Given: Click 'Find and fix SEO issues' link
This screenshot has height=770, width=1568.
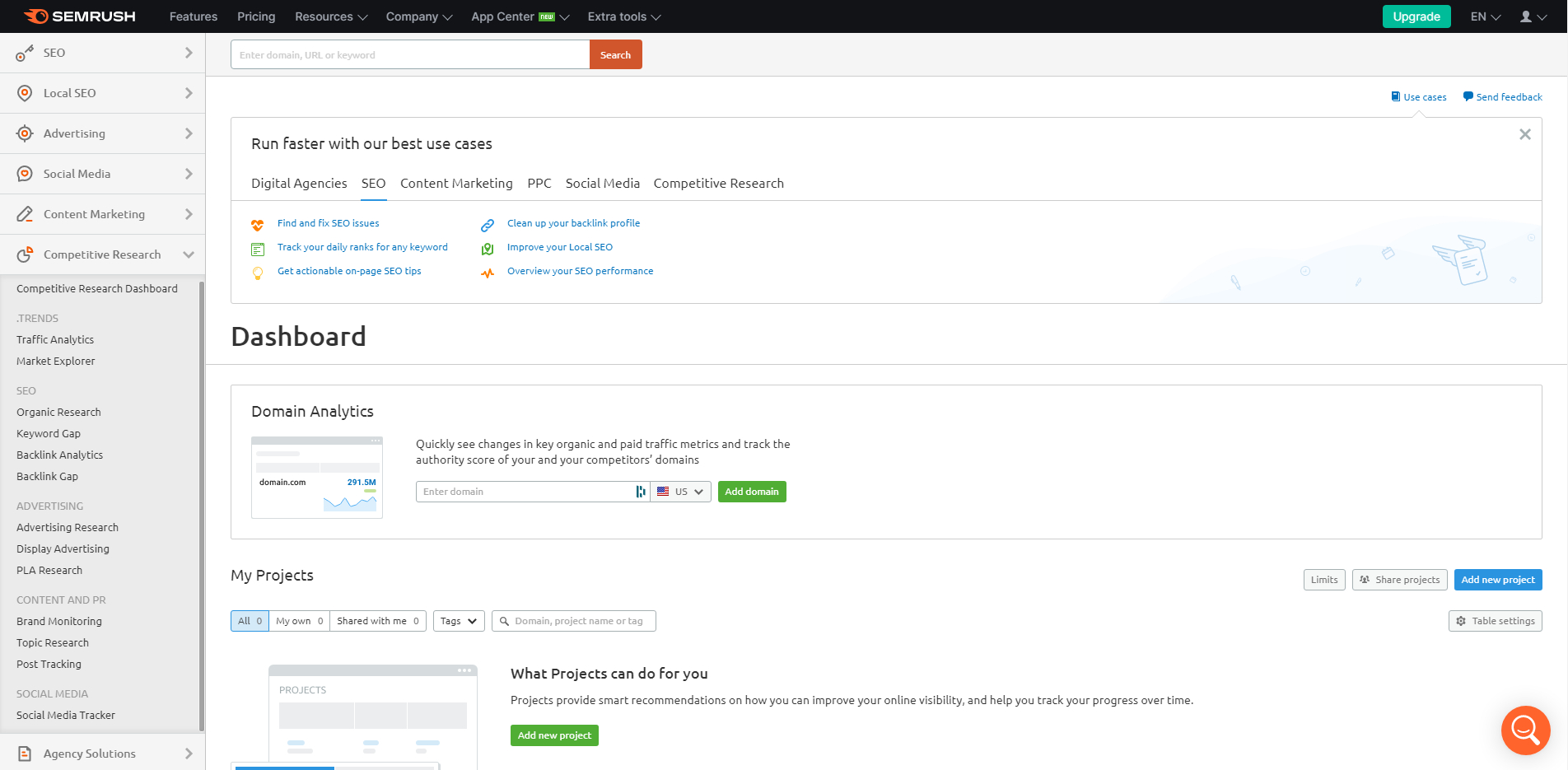Looking at the screenshot, I should pyautogui.click(x=329, y=223).
